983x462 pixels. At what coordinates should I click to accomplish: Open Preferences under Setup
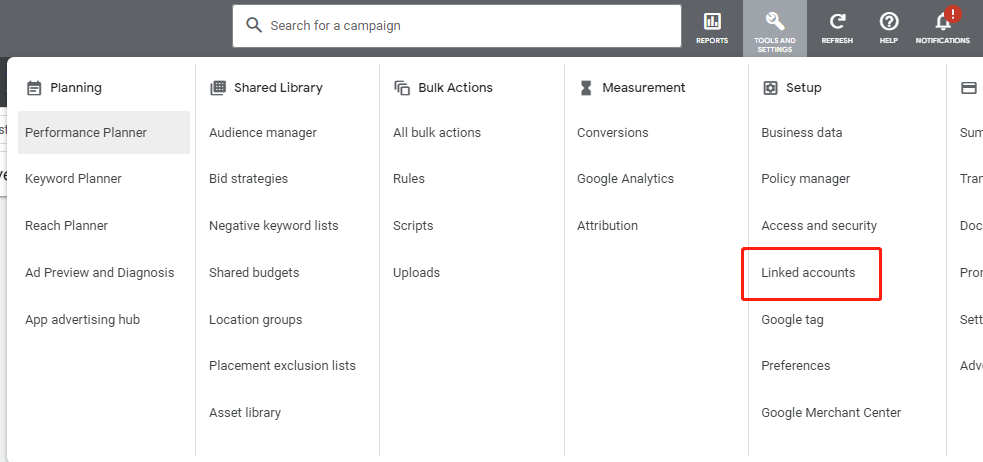796,365
